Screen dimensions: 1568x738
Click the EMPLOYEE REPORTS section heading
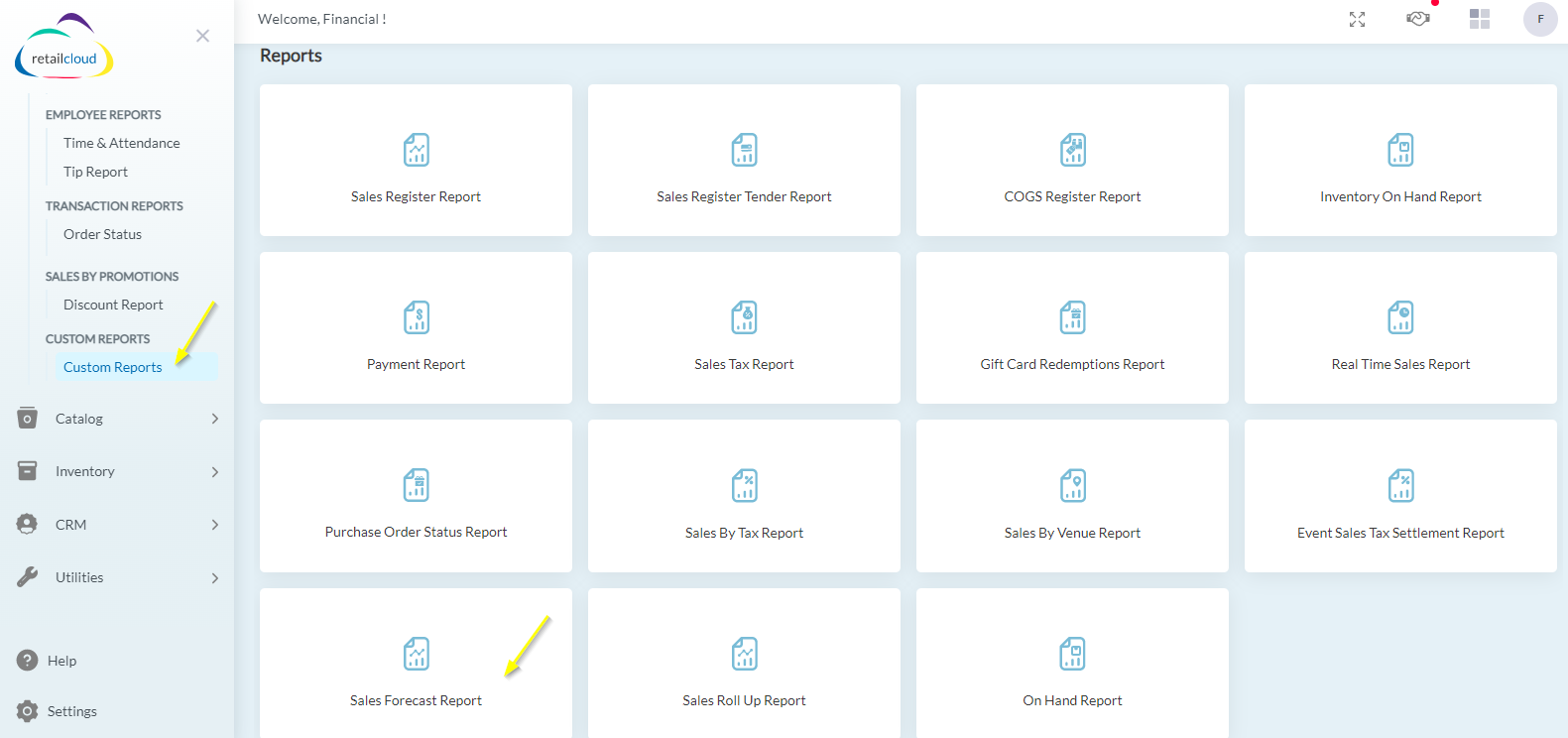pos(103,115)
